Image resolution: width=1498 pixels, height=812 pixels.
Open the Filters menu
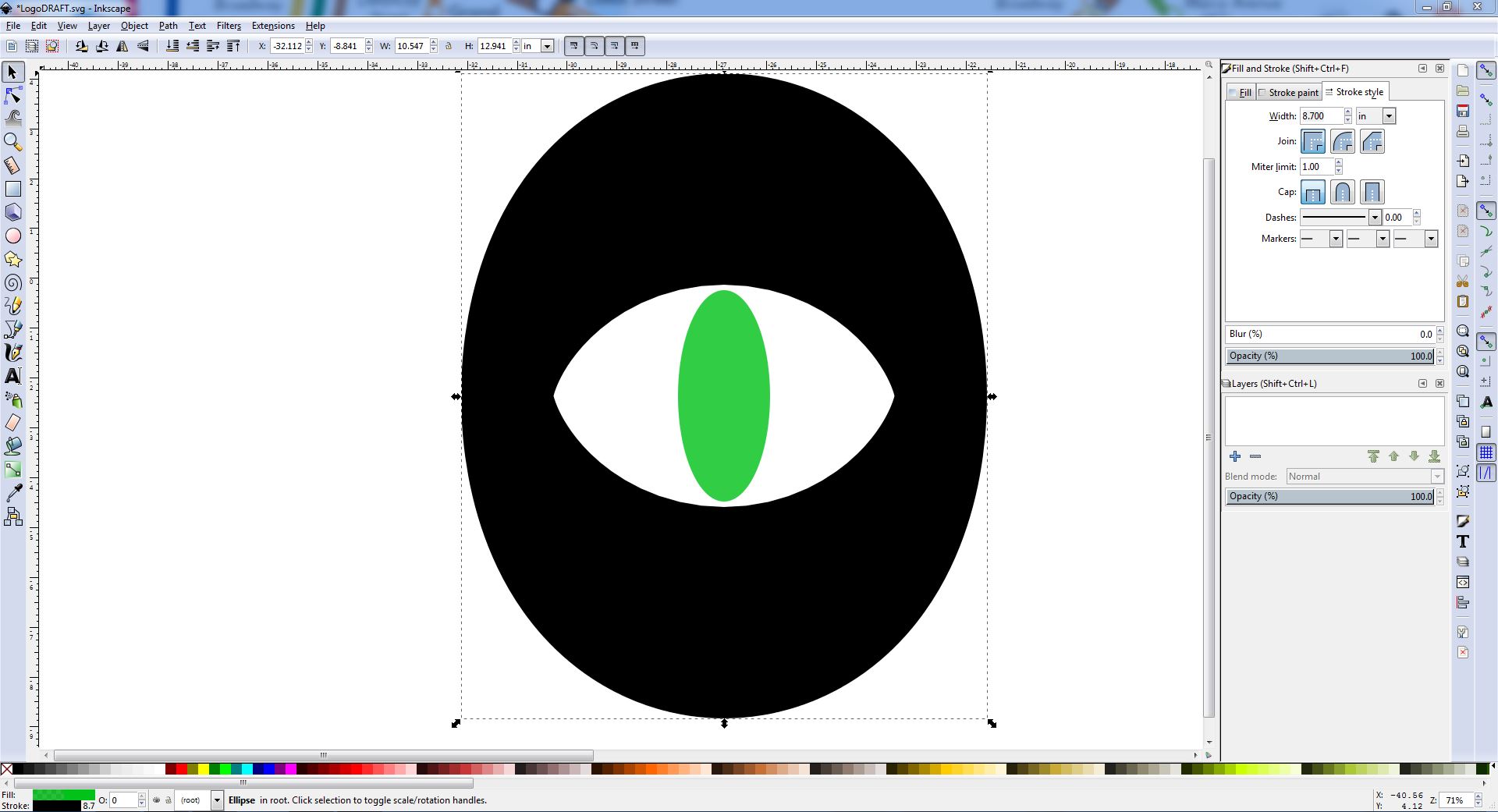click(229, 26)
